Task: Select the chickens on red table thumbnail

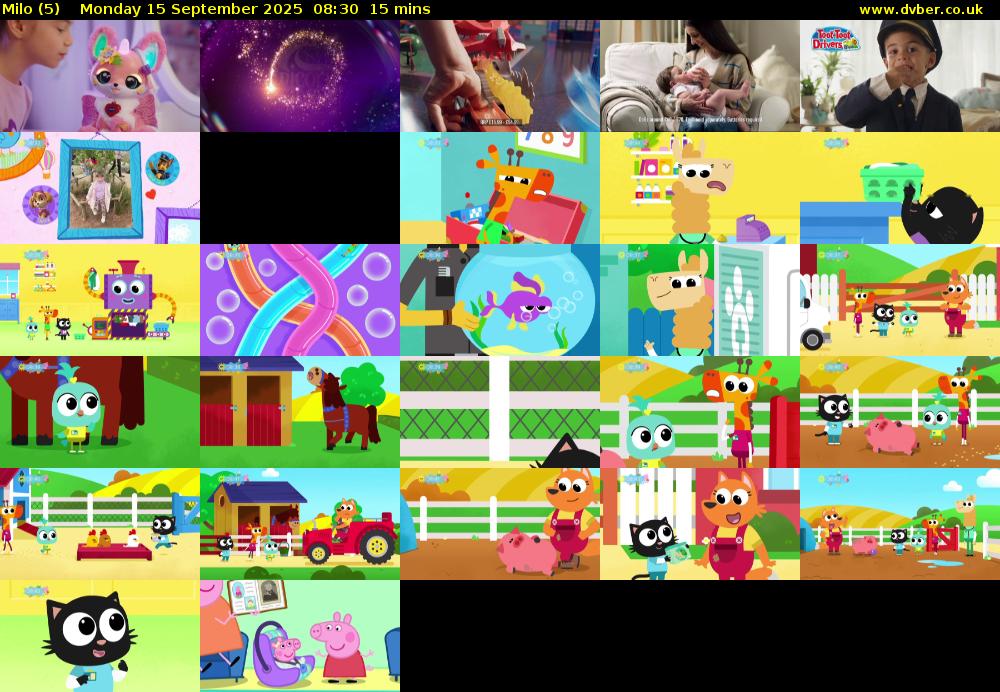Action: [100, 524]
